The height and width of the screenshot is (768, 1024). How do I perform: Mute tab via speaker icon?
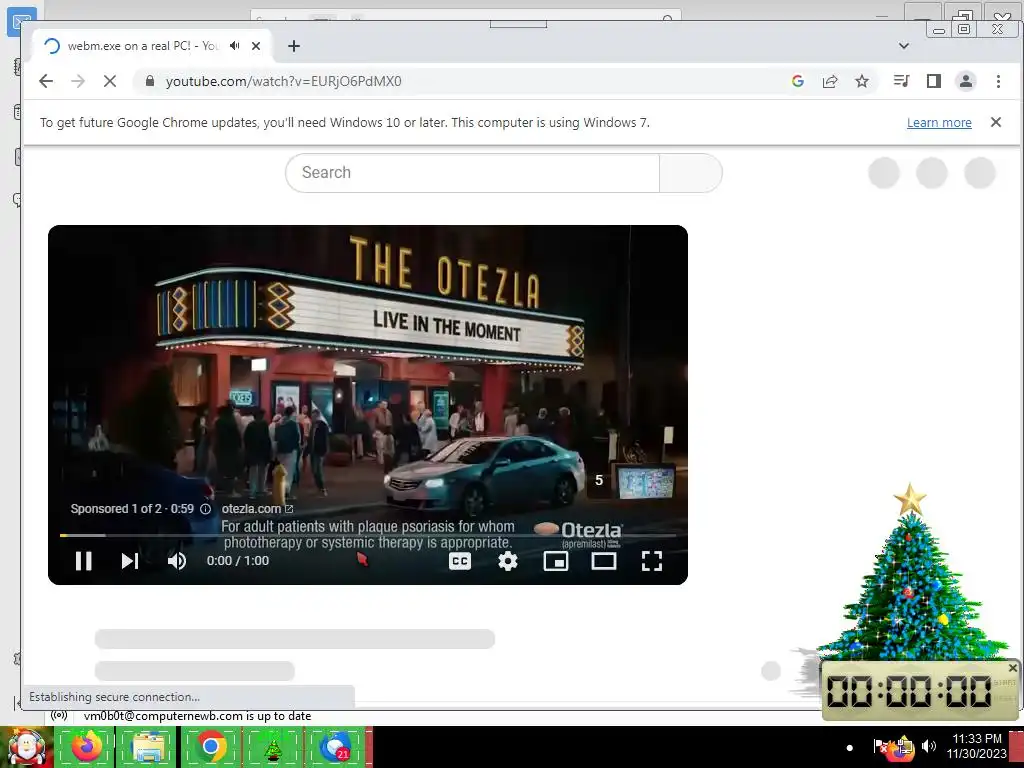[235, 46]
